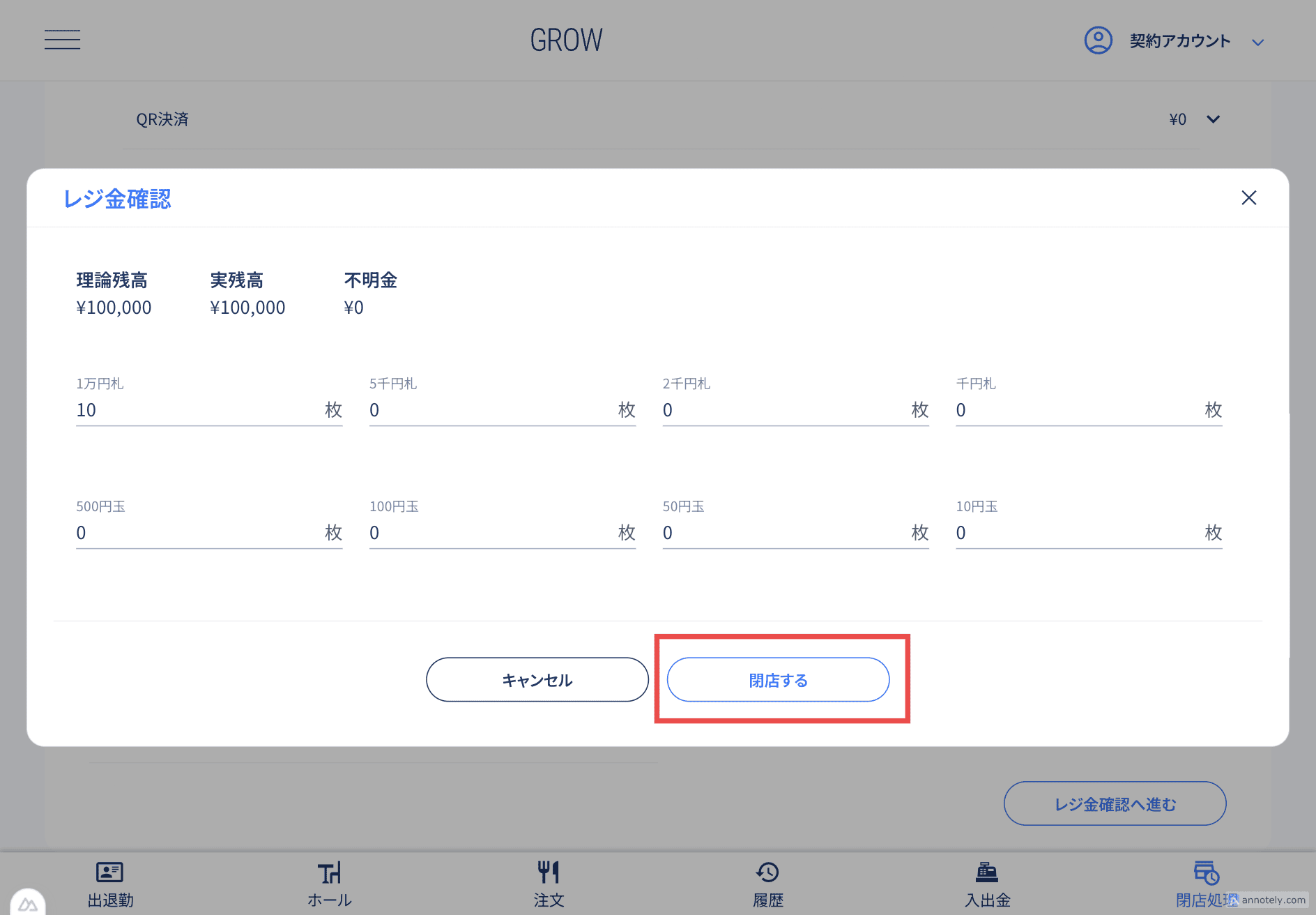
Task: Click the 5千円札 input field
Action: click(491, 410)
